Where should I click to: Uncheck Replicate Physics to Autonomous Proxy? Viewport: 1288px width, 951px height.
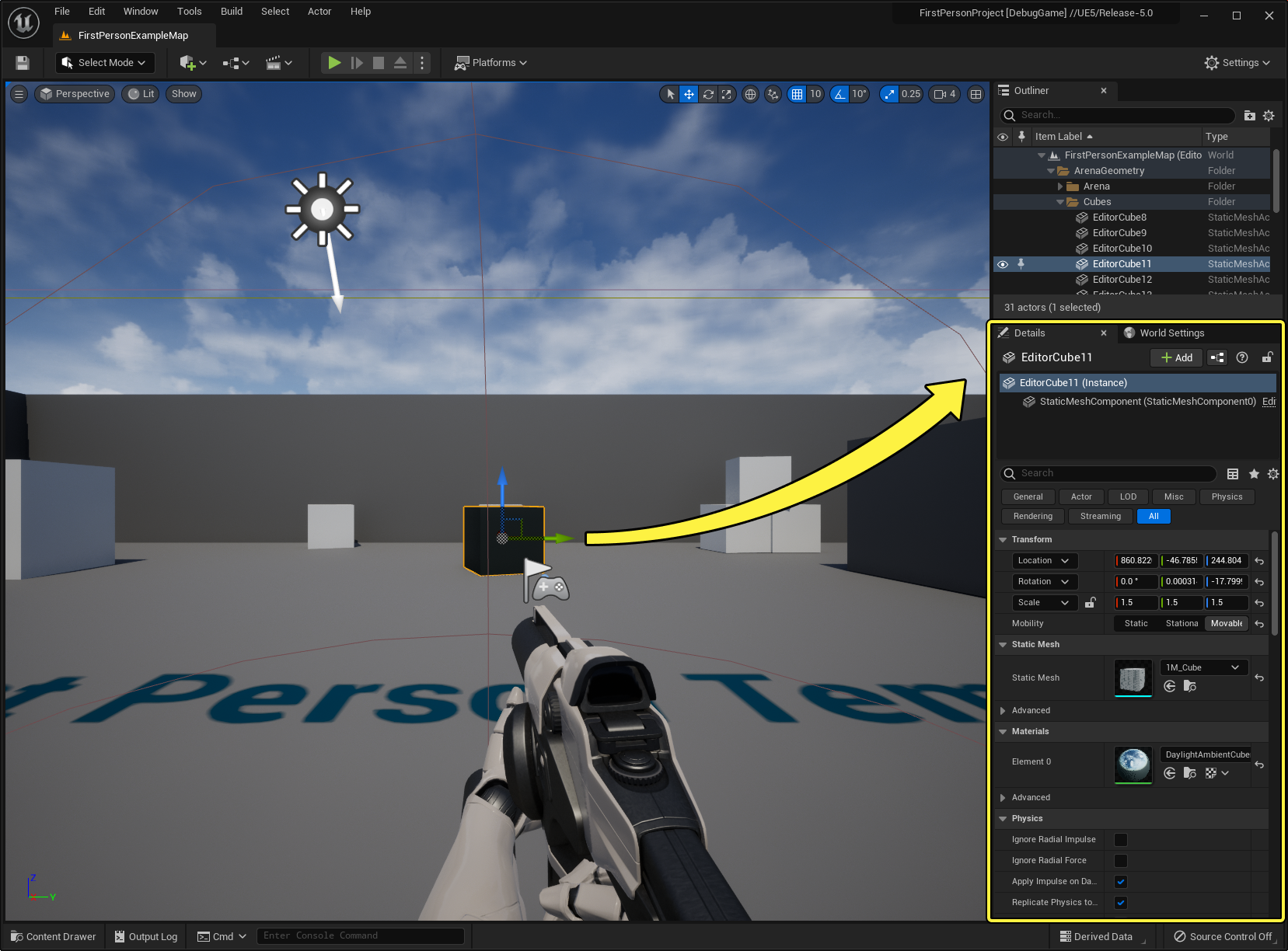[1121, 903]
